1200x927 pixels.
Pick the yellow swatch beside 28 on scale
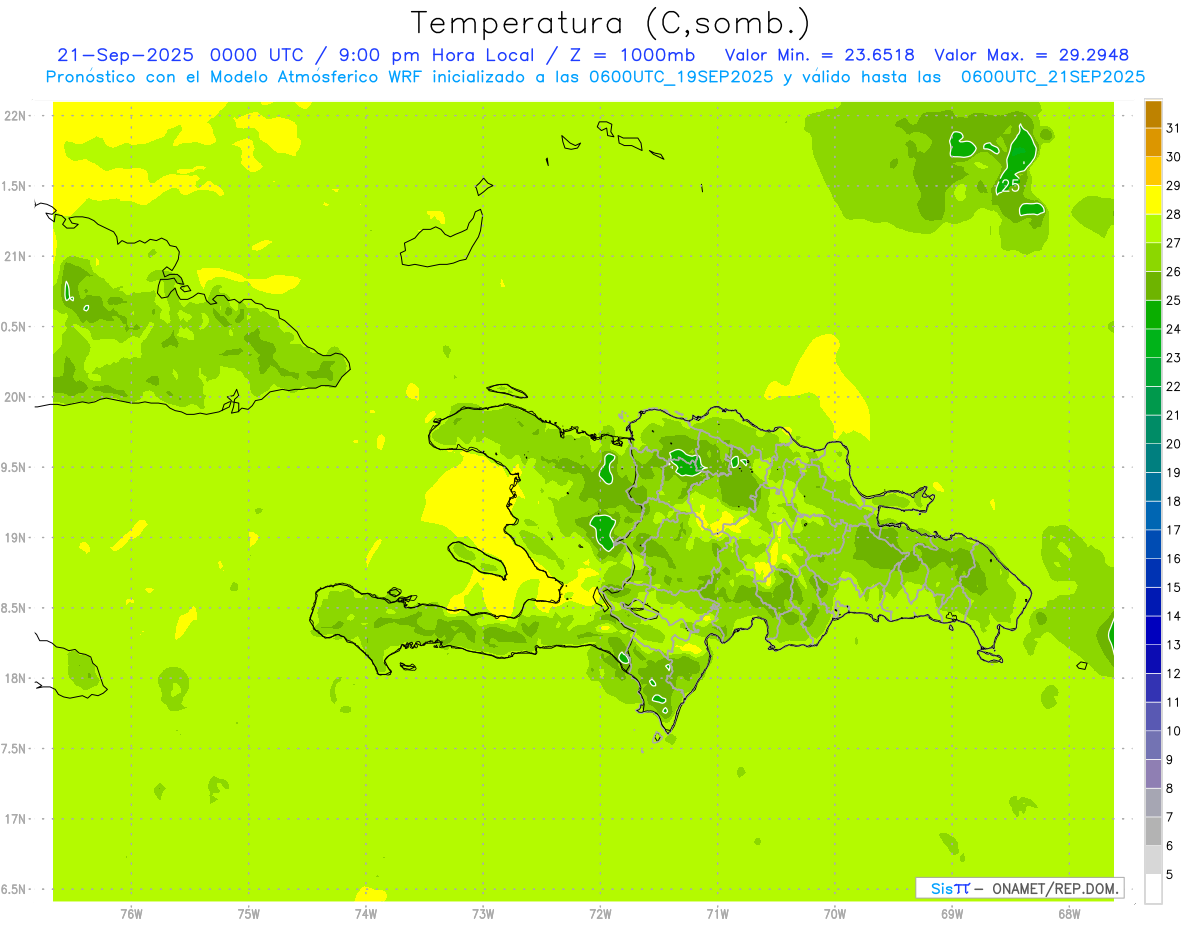coord(1153,201)
